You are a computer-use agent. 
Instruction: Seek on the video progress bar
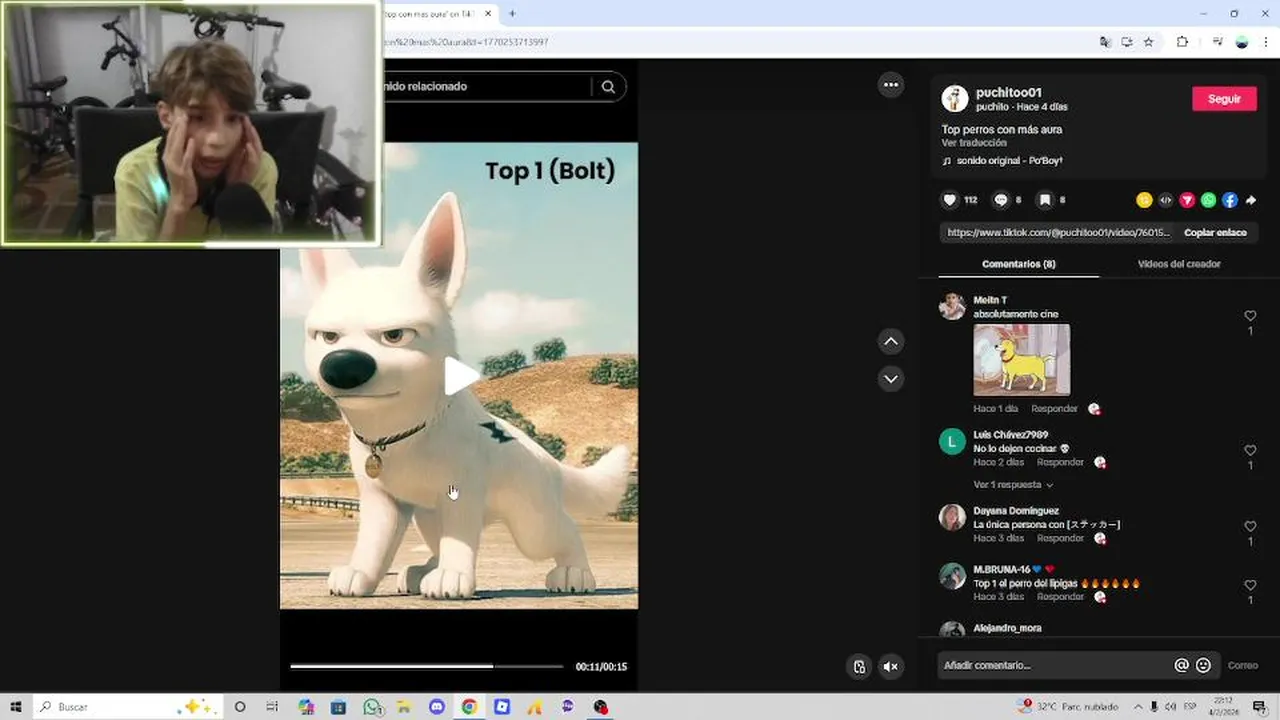[x=427, y=666]
